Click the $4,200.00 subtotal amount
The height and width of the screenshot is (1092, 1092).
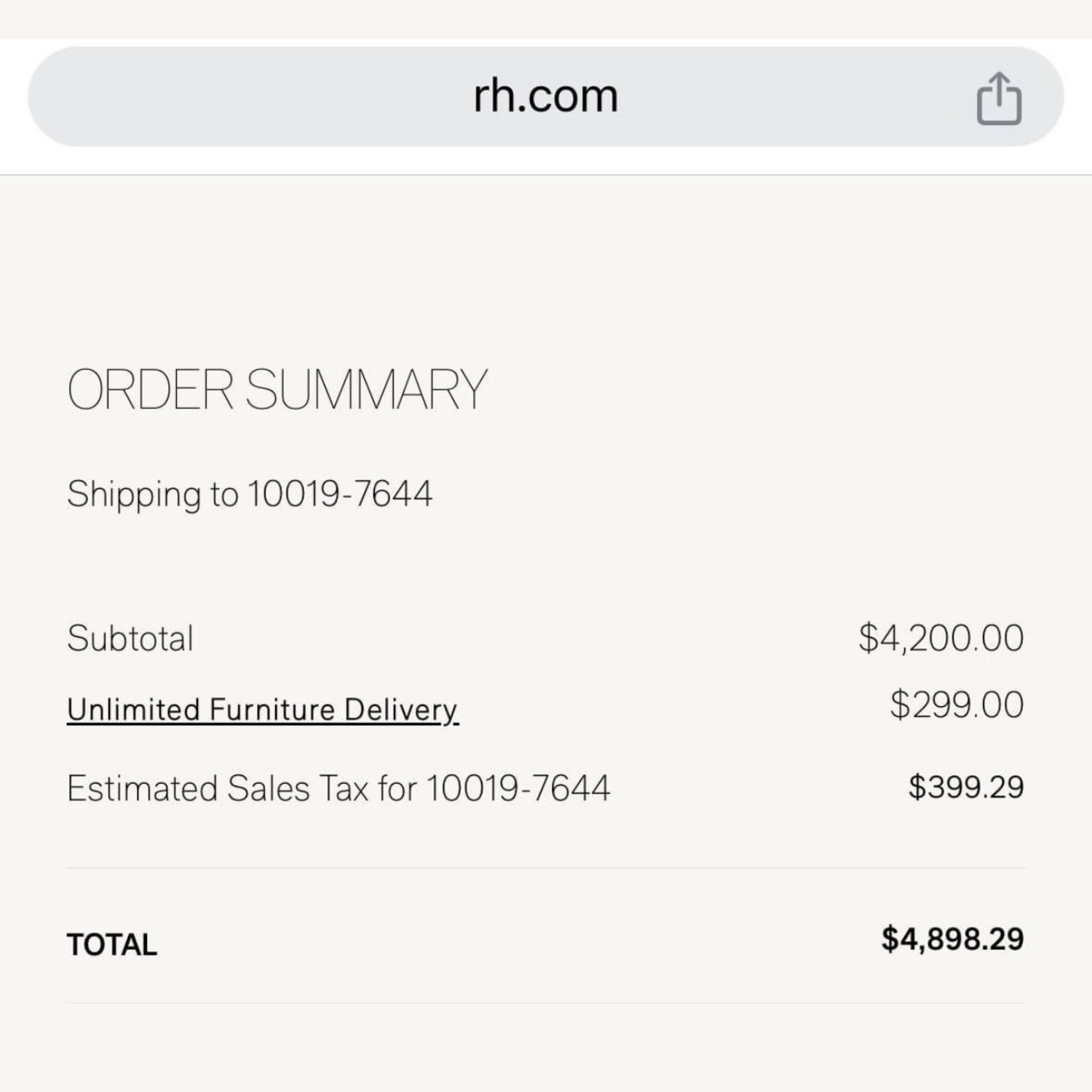click(941, 638)
